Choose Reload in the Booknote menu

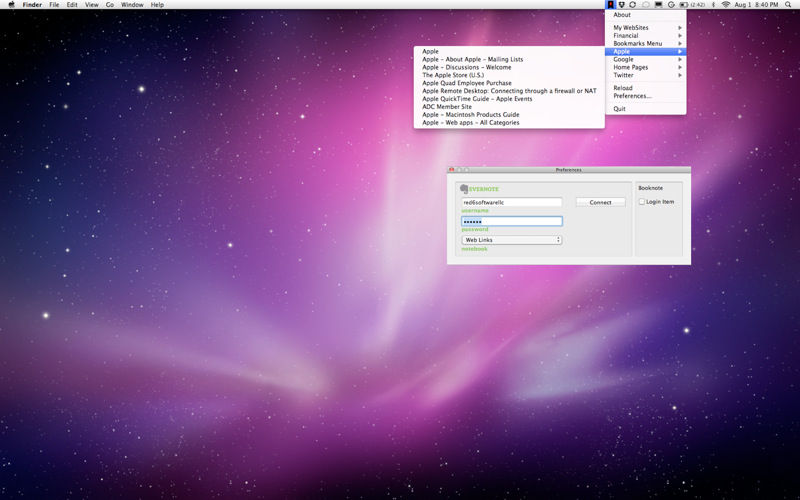pyautogui.click(x=623, y=88)
